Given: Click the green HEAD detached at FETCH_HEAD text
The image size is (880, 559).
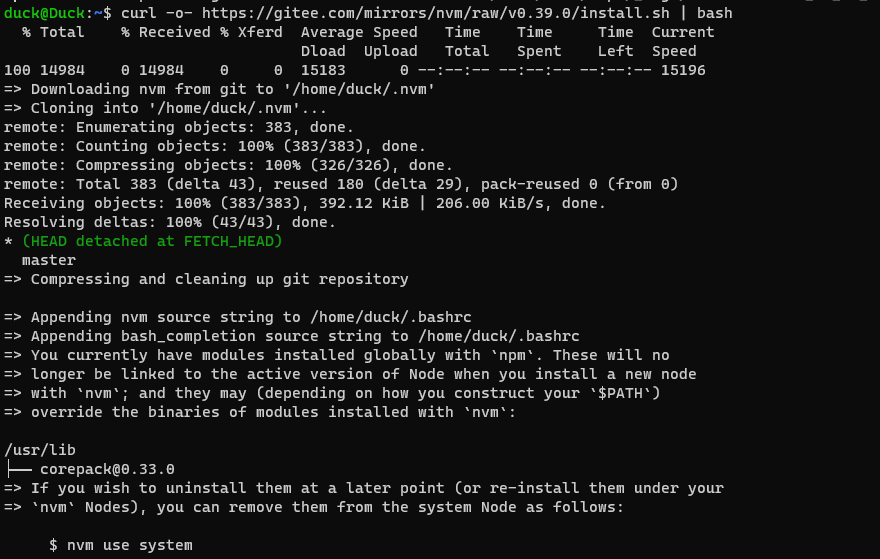Looking at the screenshot, I should tap(152, 241).
